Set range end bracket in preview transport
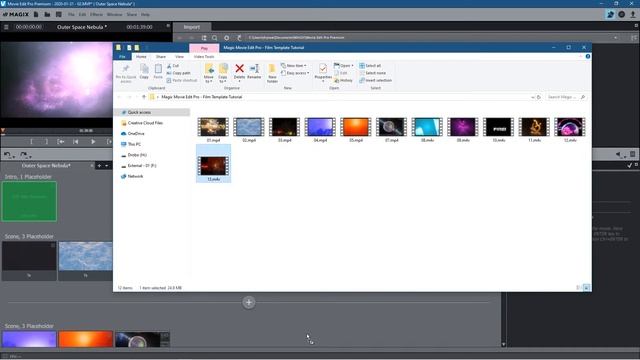The width and height of the screenshot is (640, 360). (x=47, y=142)
